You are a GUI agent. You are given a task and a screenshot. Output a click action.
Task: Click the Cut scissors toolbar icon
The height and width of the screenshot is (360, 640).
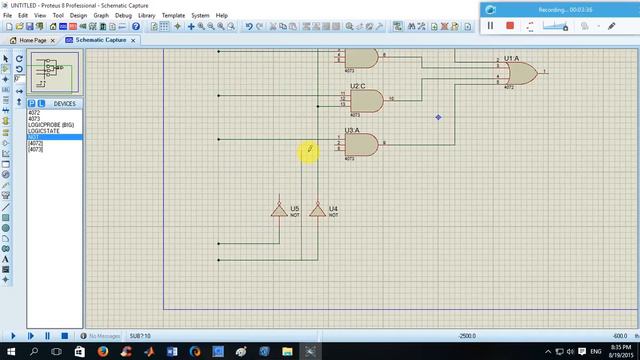click(273, 27)
